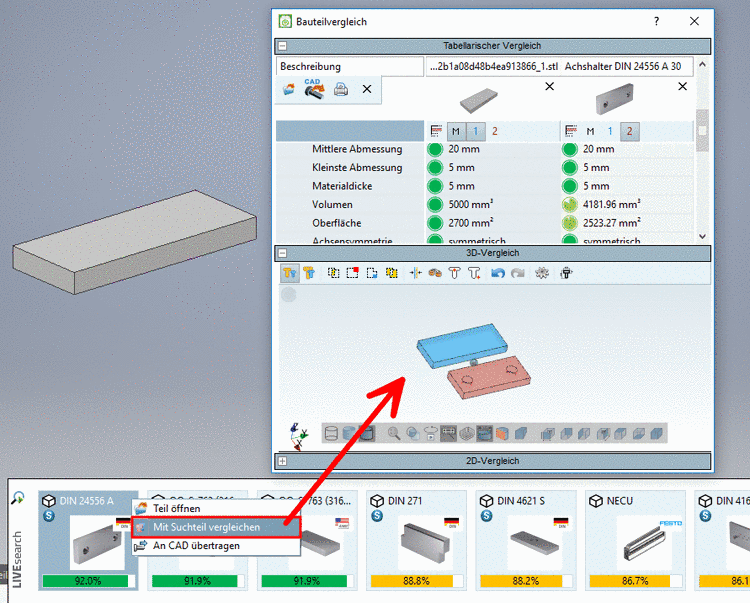Screen dimensions: 750x603
Task: Click the solid yellow dashed selection icon
Action: pos(391,273)
